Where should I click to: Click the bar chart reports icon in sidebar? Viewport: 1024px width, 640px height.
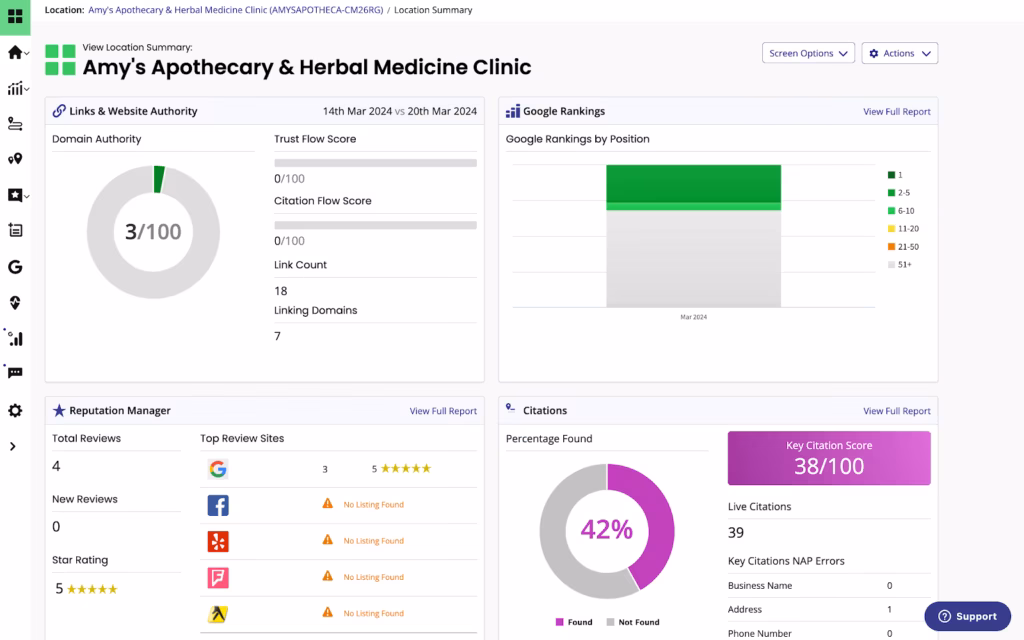(15, 338)
